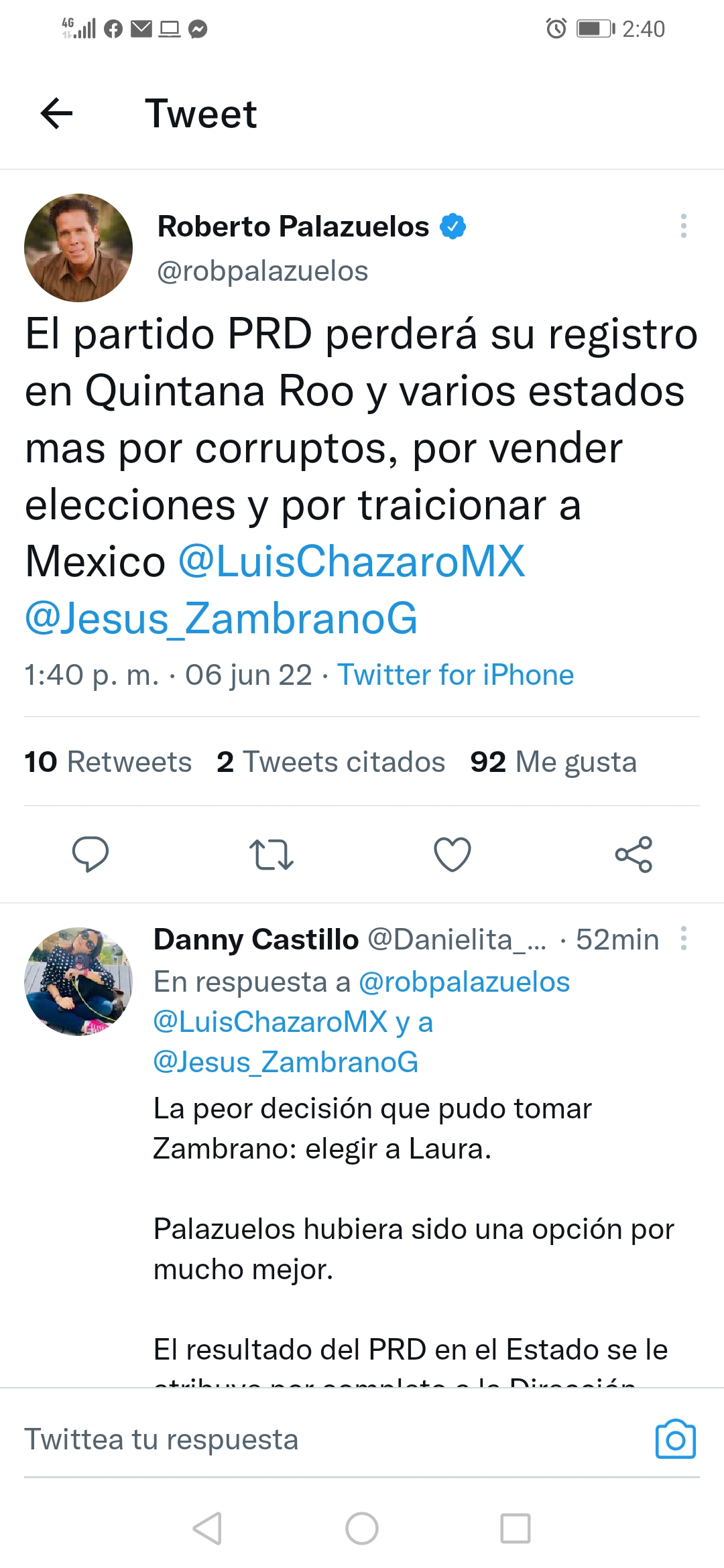Tap the retweet arrows icon
Screen dimensions: 724x1568
[271, 854]
